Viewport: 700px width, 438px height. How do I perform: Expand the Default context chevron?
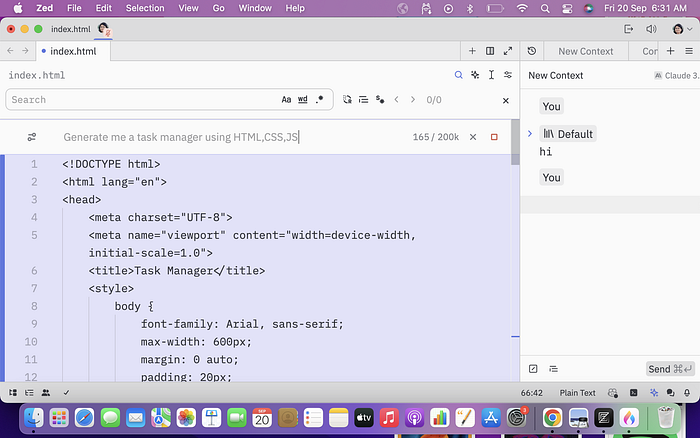coord(530,133)
